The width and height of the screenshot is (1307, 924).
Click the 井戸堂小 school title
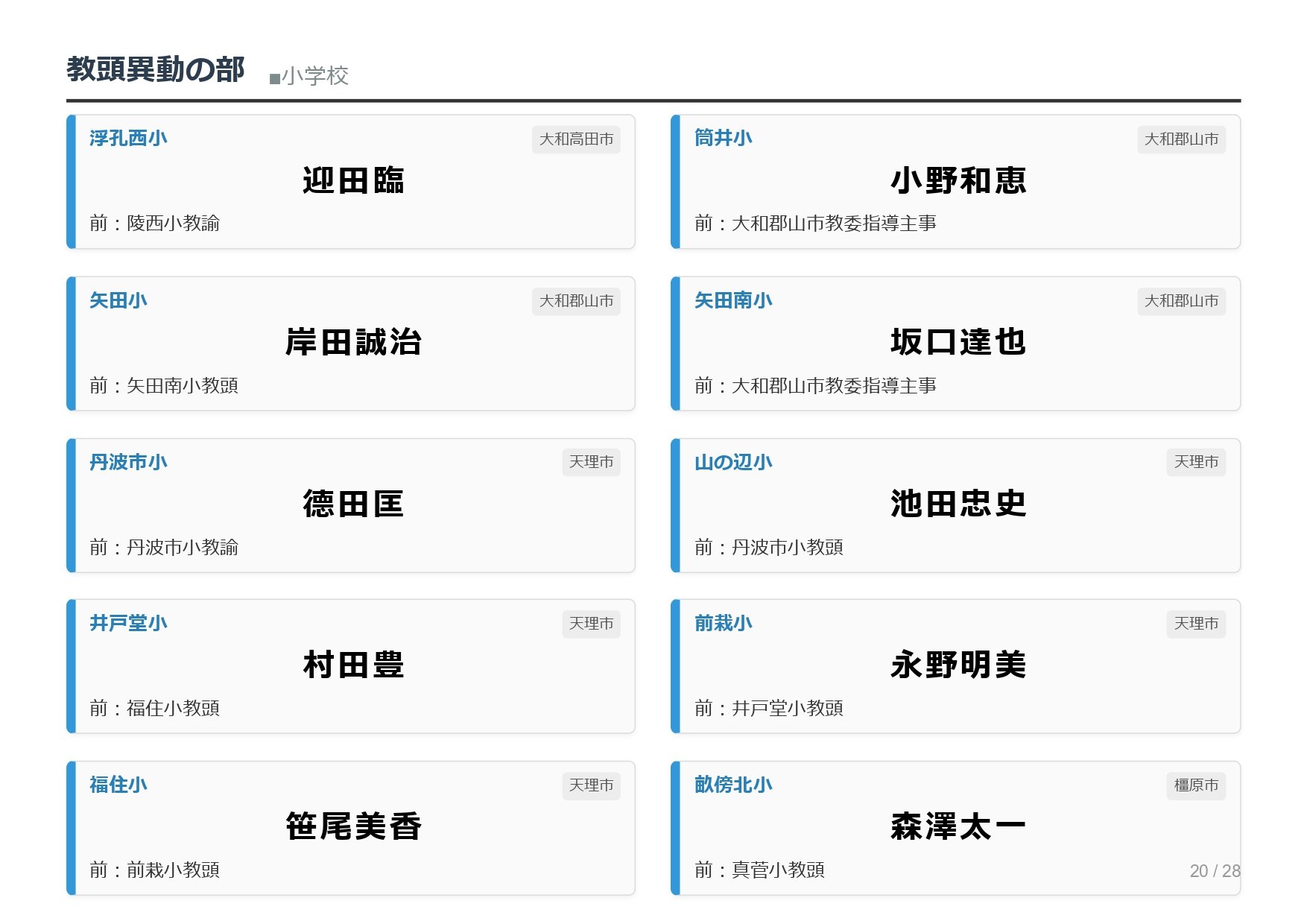tap(128, 623)
